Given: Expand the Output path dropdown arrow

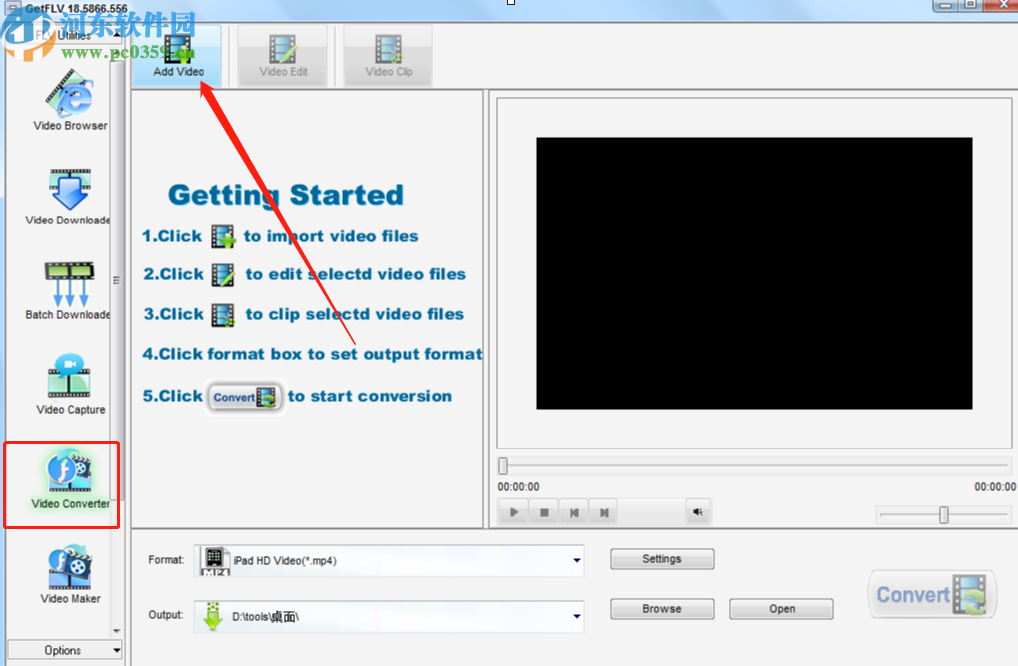Looking at the screenshot, I should point(577,616).
